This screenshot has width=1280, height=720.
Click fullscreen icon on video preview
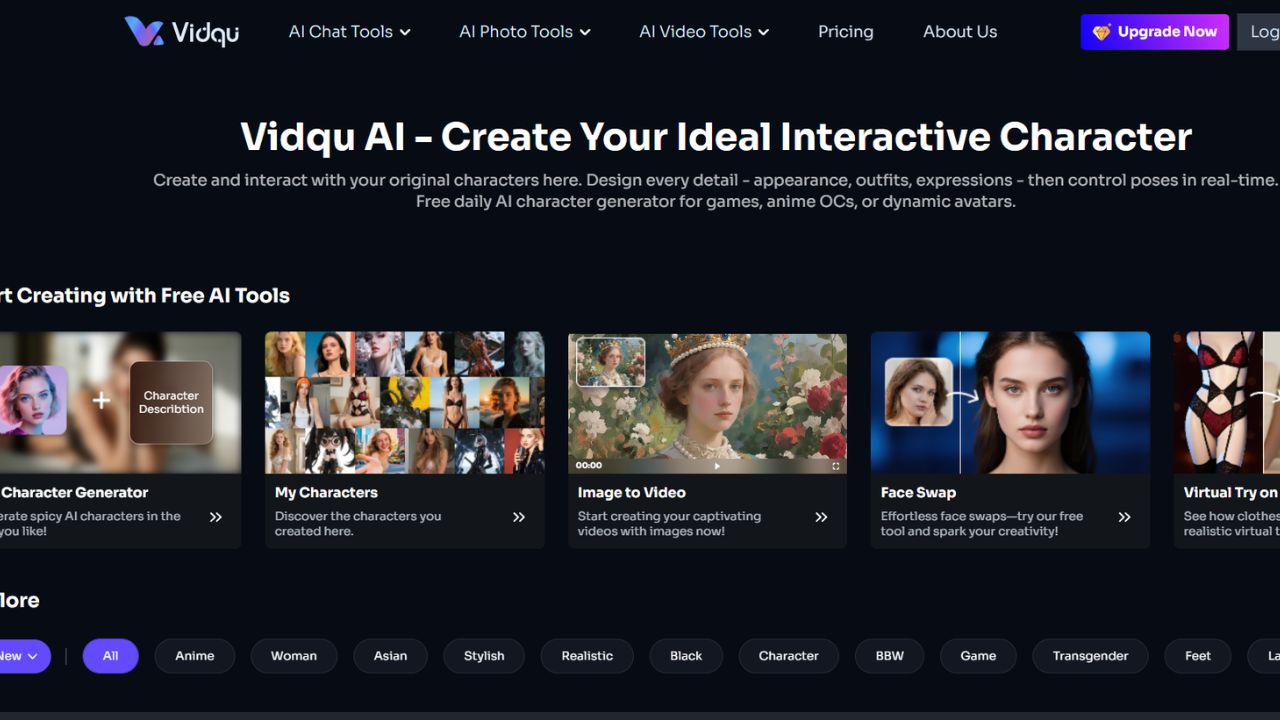point(836,465)
